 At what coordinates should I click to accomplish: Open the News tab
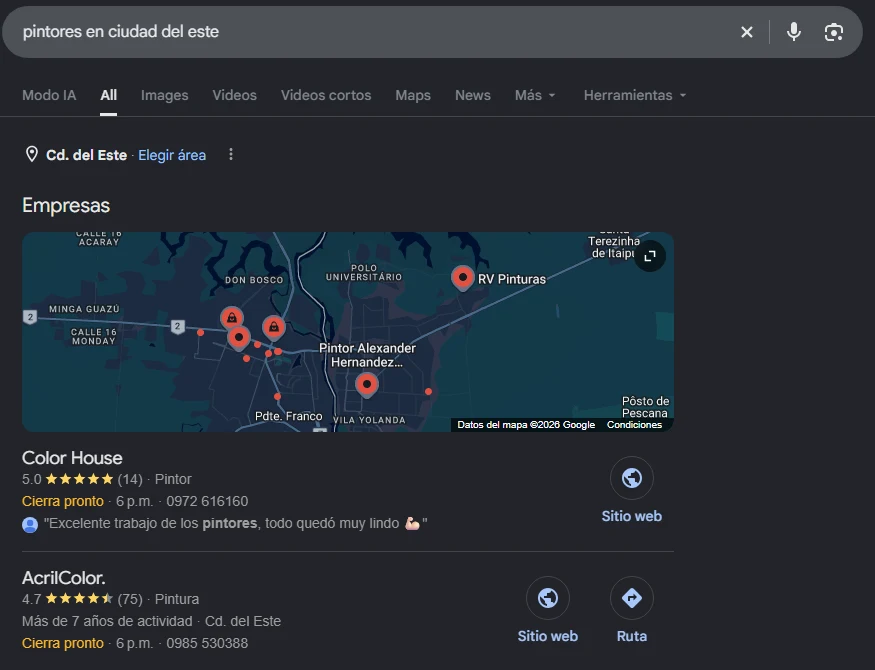pos(473,95)
